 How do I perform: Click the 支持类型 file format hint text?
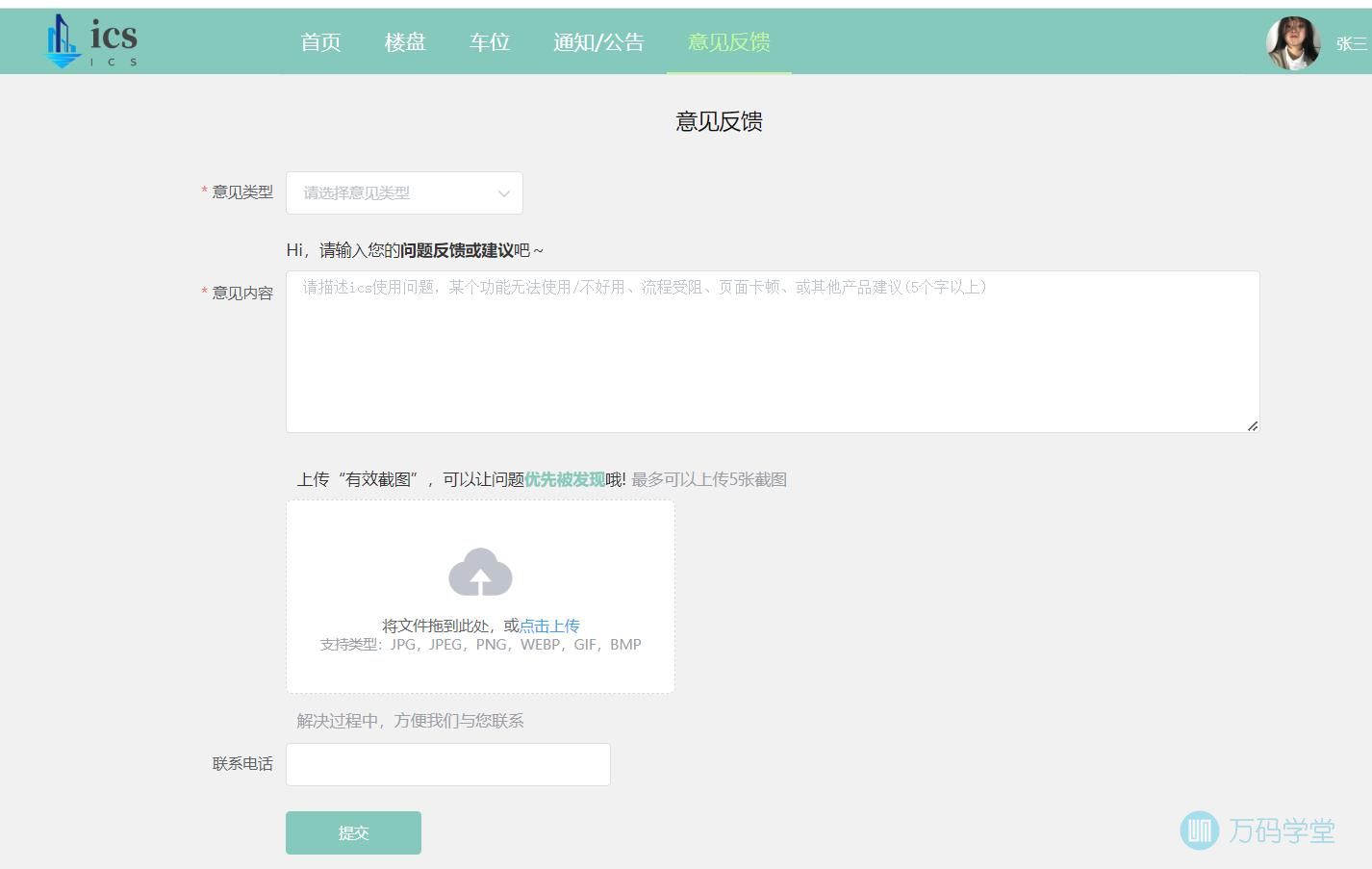480,645
